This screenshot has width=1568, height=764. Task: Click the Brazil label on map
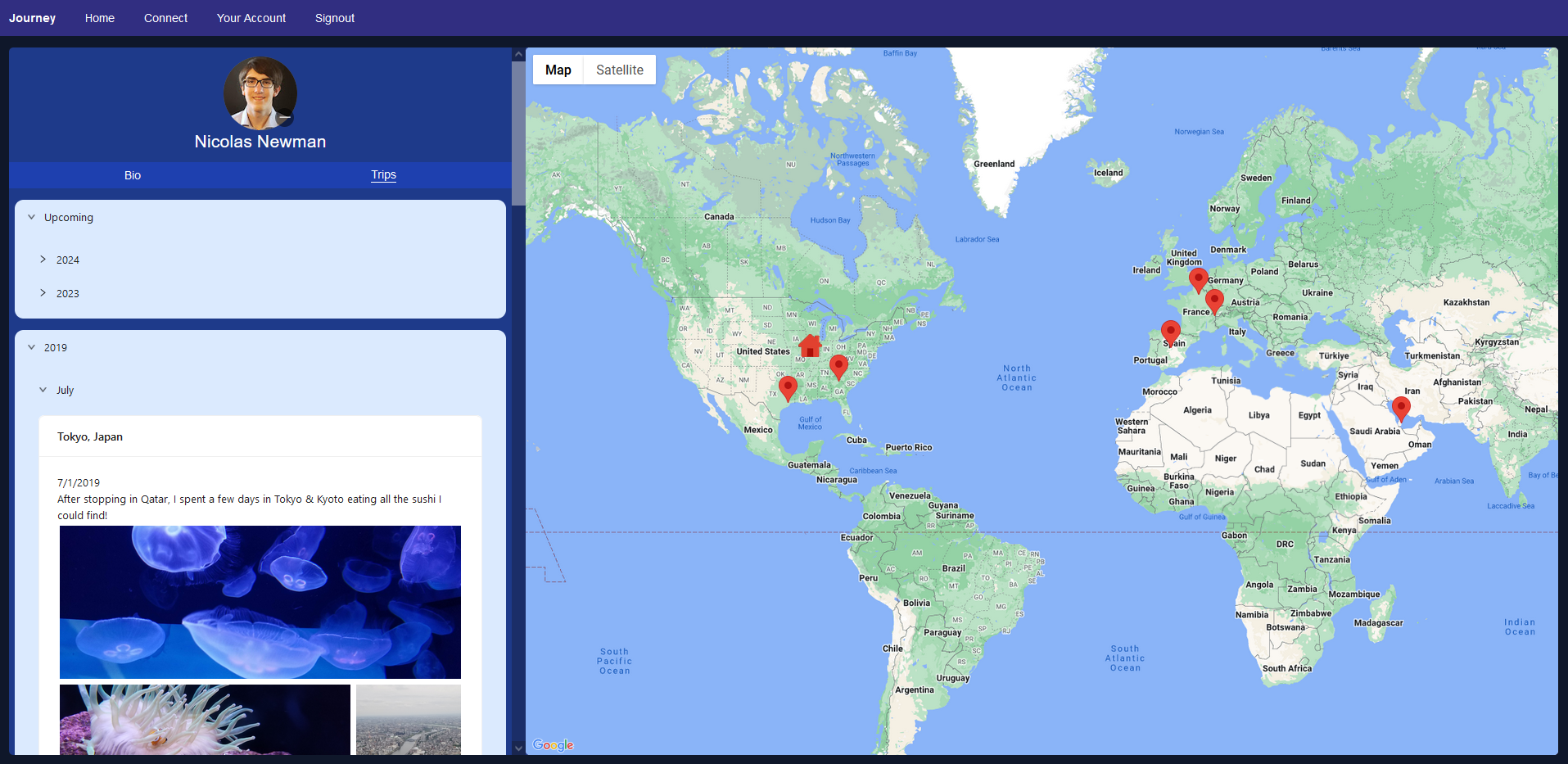coord(954,568)
